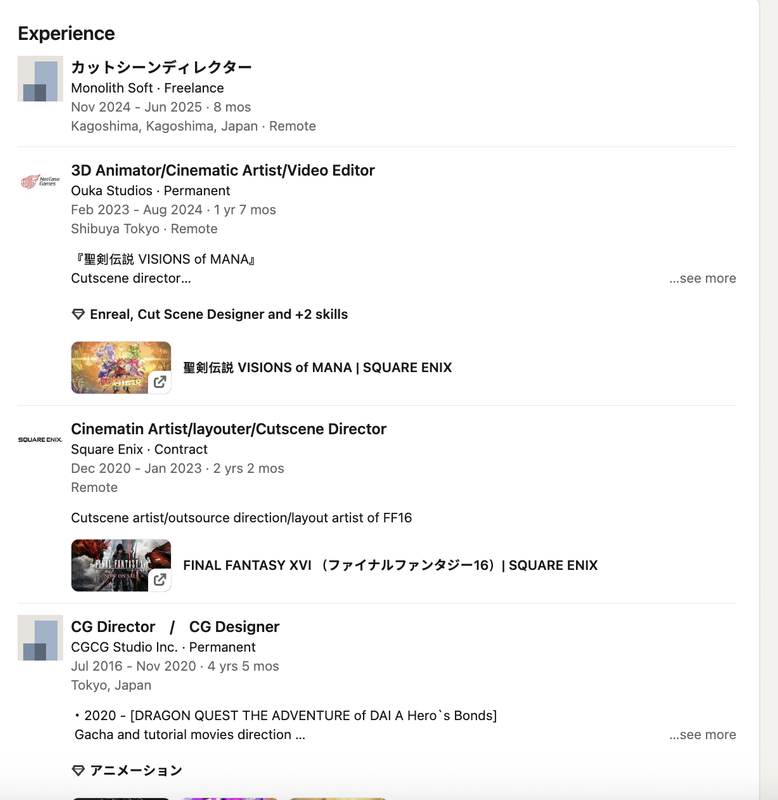Open Enreal, Cut Scene Designer and +2 skills
Screen dimensions: 778x800
tap(219, 314)
